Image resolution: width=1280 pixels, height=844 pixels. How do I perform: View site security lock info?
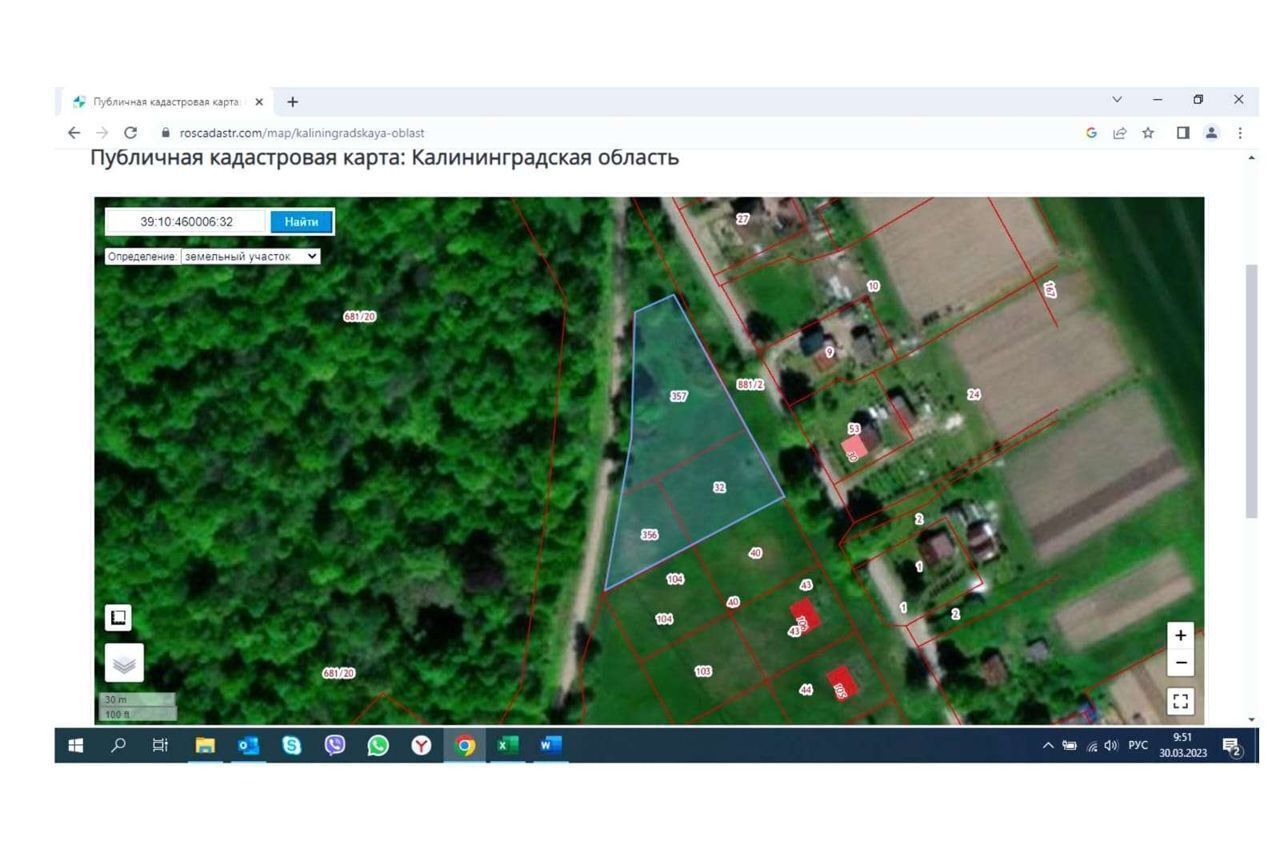[x=166, y=133]
